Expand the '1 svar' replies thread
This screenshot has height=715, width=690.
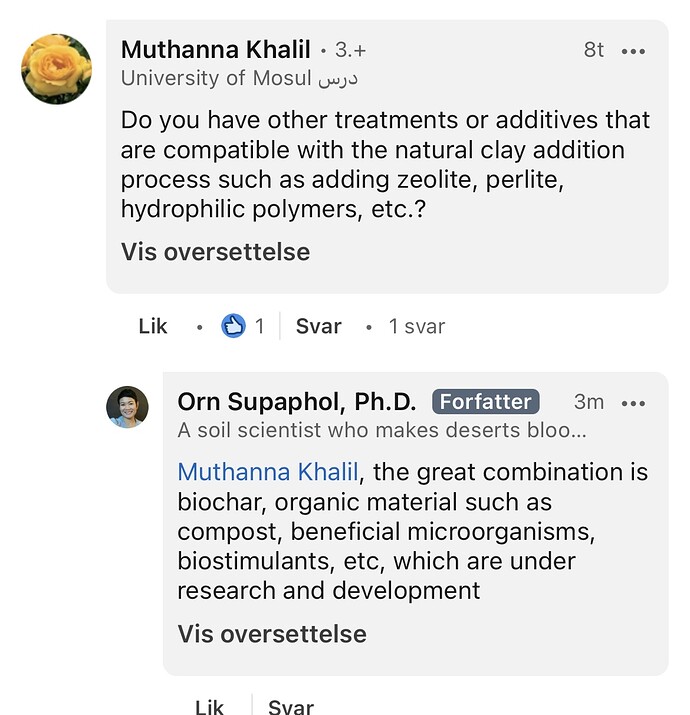coord(416,326)
